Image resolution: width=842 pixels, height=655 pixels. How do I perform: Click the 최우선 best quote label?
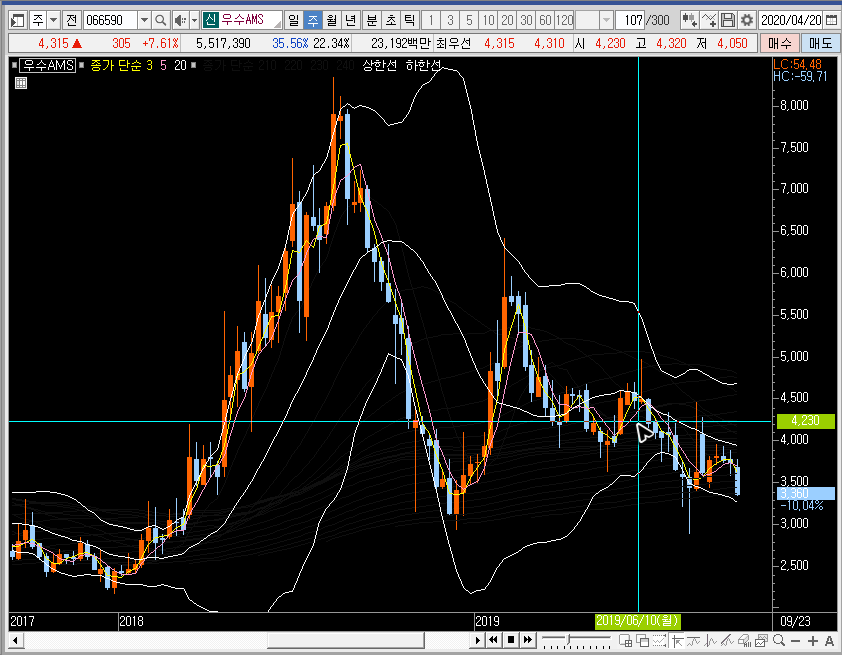pyautogui.click(x=453, y=43)
